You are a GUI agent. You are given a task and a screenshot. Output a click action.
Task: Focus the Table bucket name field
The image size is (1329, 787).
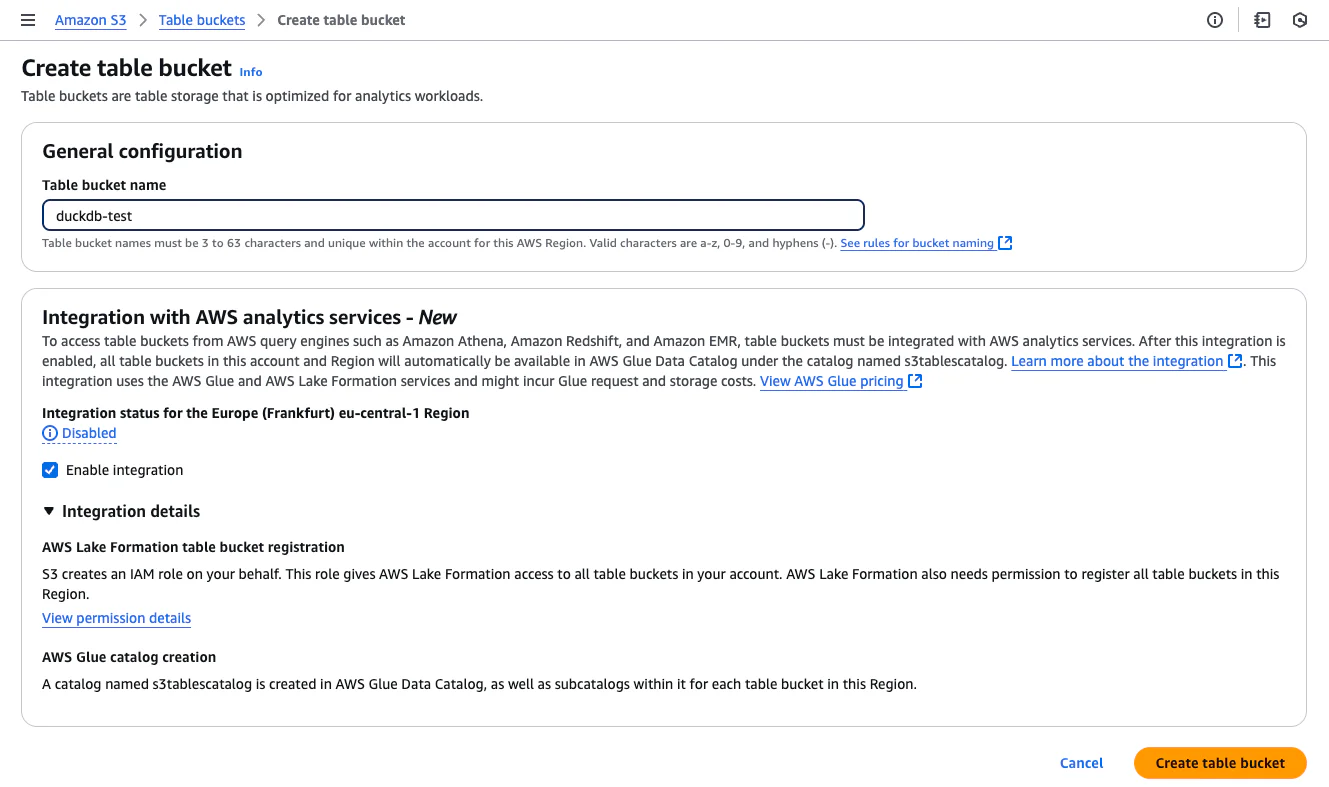(453, 215)
